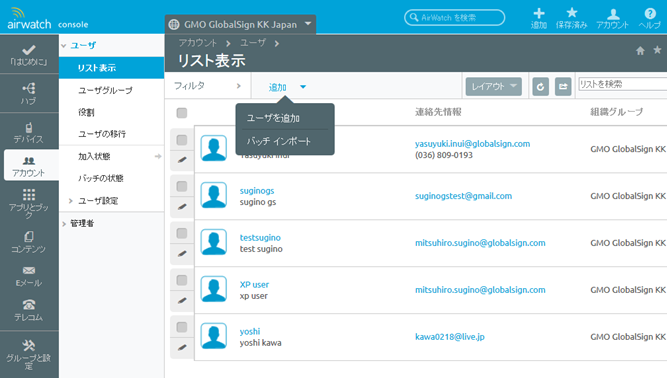Open the ヘルプ help icon
Image resolution: width=667 pixels, height=378 pixels.
coord(650,18)
